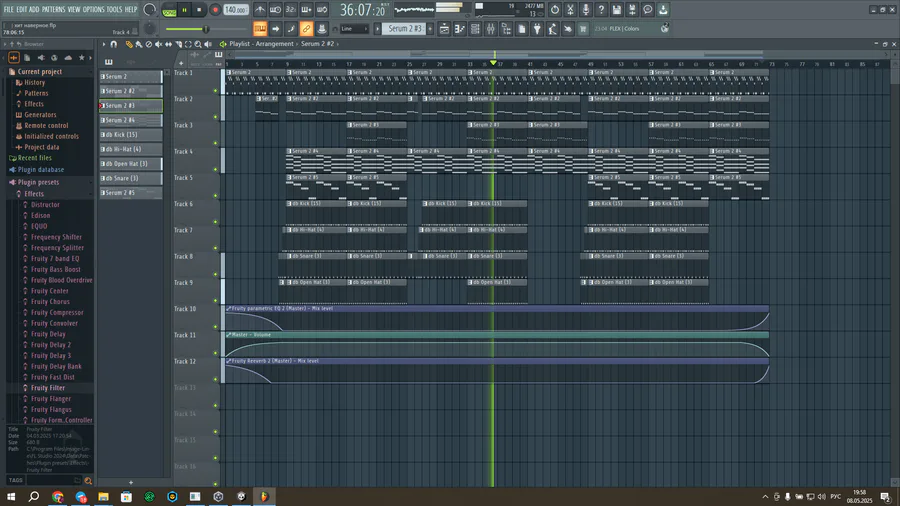The height and width of the screenshot is (506, 900).
Task: Open the cloud tab in Browser
Action: (x=68, y=57)
